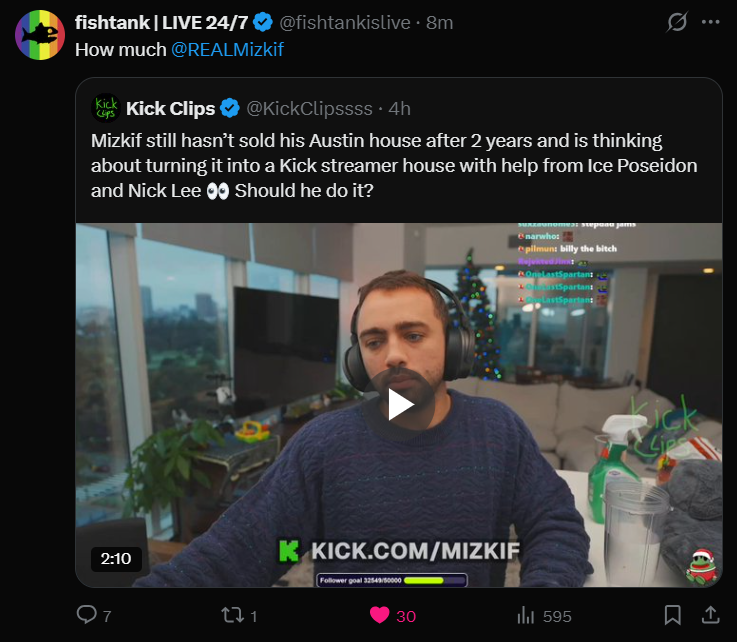Open Kick Clips avatar in quoted post

click(x=106, y=108)
